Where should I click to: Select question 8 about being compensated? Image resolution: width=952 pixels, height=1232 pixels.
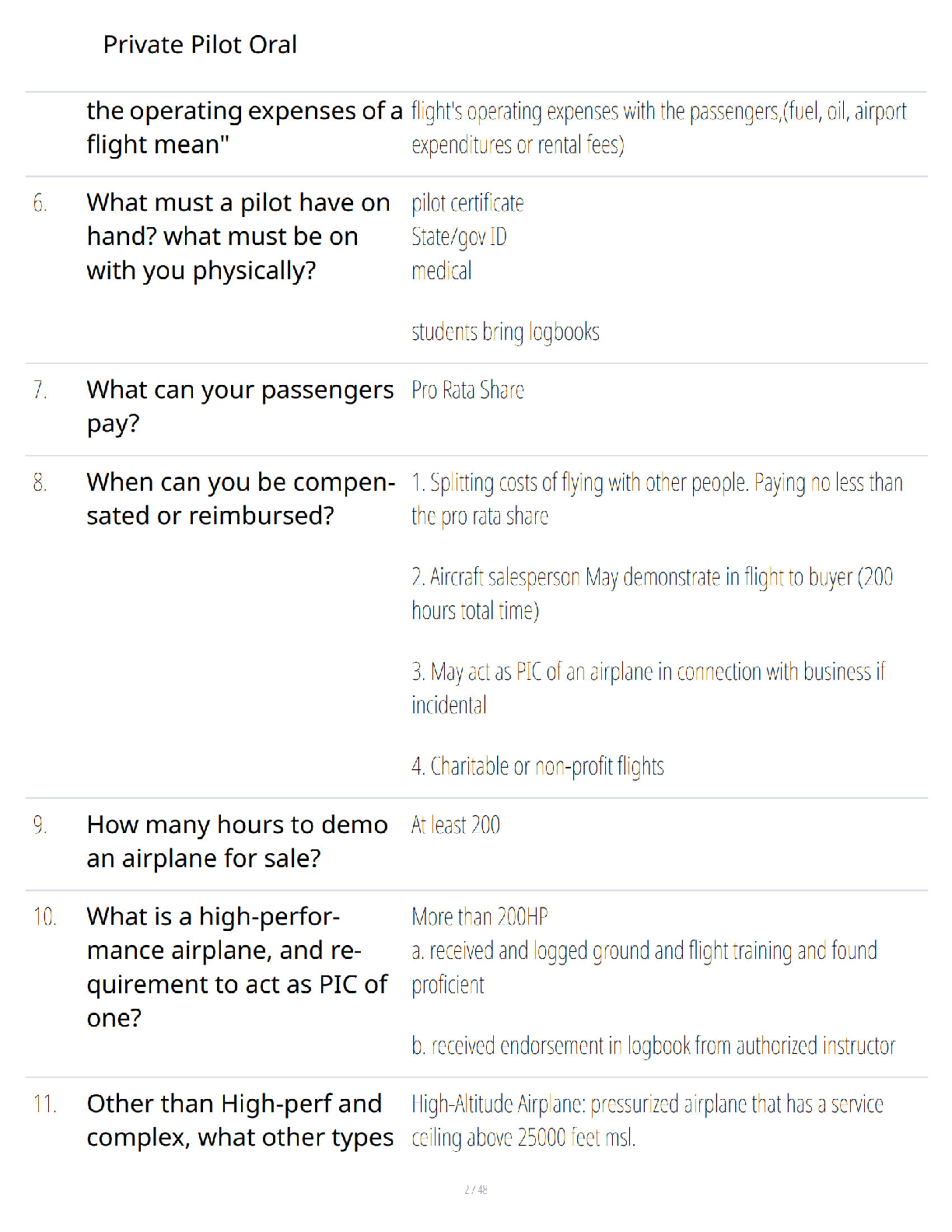click(x=241, y=499)
